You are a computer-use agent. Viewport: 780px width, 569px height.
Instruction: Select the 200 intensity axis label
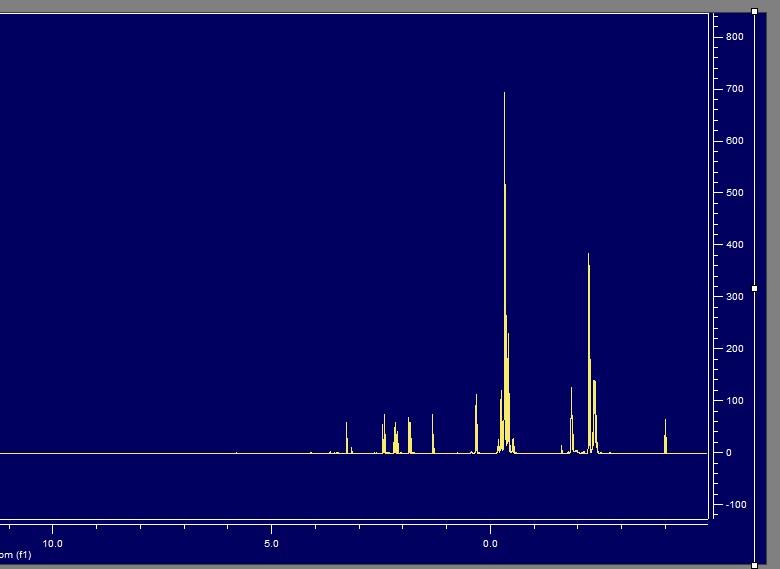pos(735,349)
